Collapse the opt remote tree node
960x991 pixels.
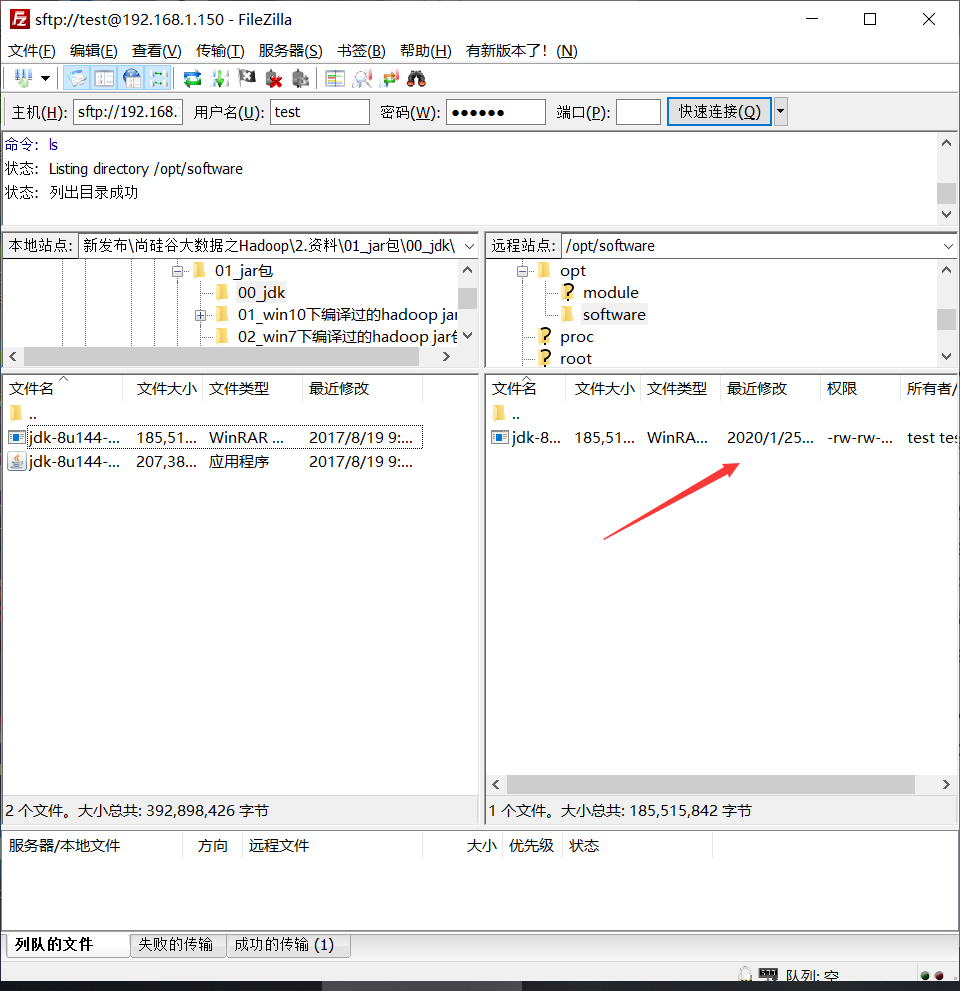523,271
